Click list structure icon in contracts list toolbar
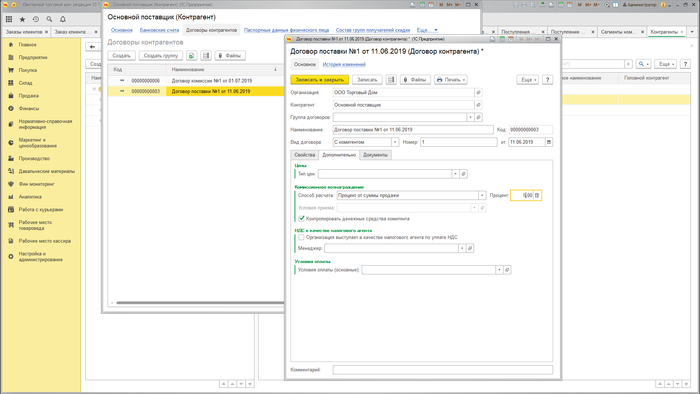The height and width of the screenshot is (394, 700). coord(206,56)
